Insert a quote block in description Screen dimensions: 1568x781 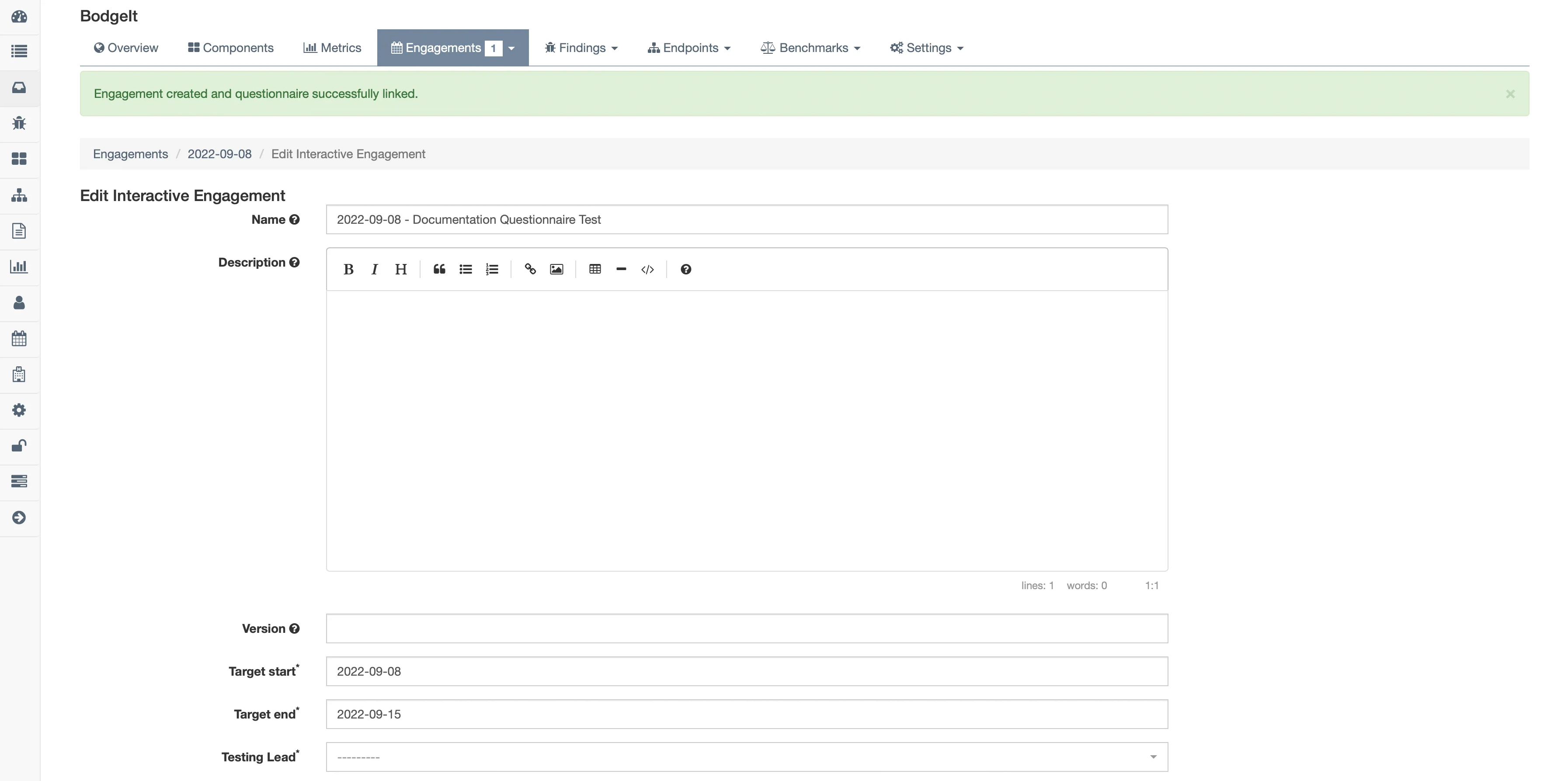pos(439,269)
